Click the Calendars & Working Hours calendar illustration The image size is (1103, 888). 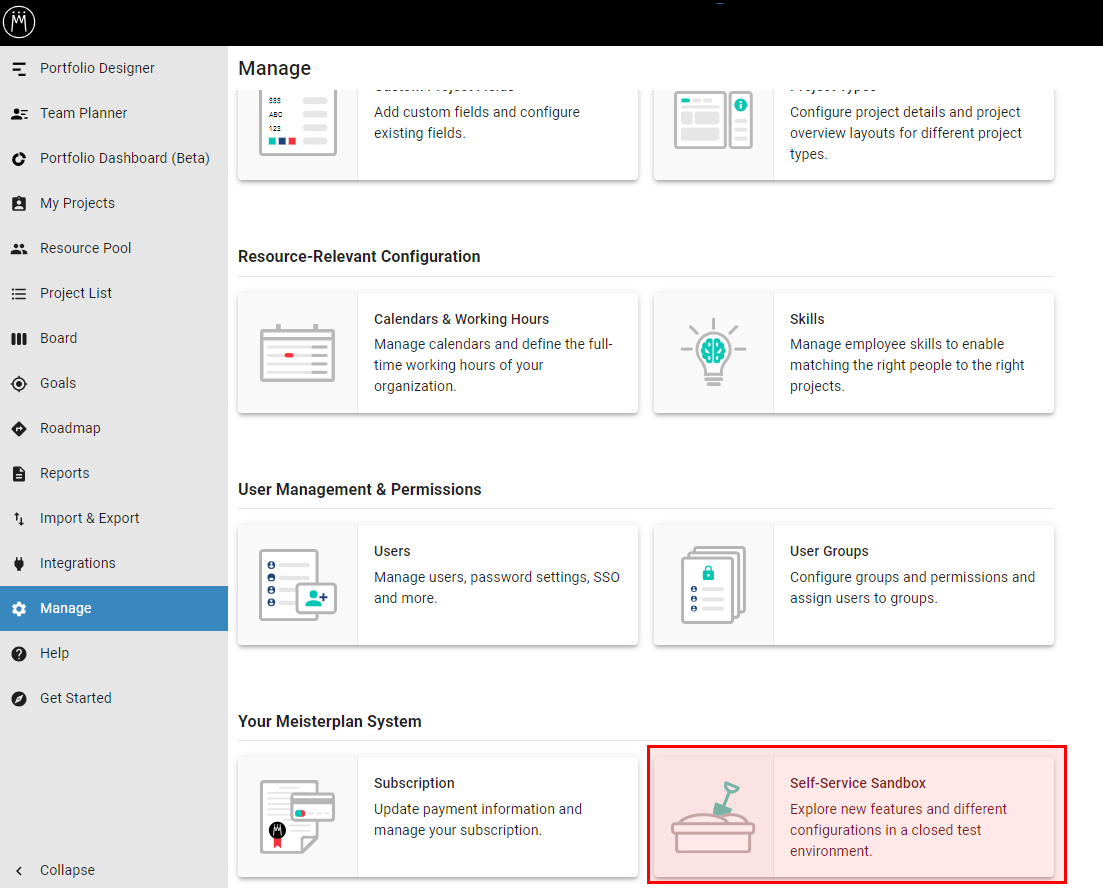pos(298,353)
